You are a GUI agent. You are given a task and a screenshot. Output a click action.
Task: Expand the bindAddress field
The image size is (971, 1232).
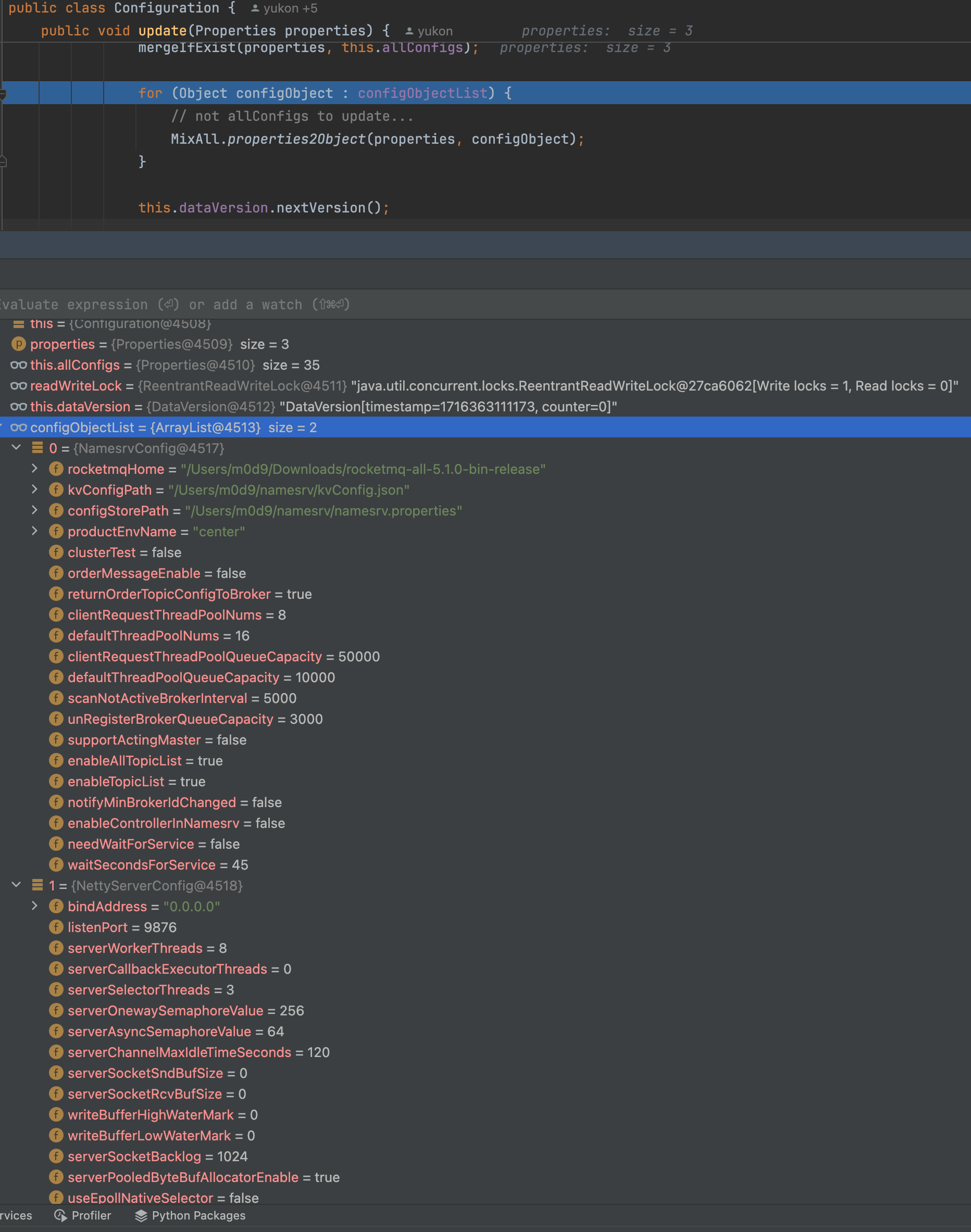(35, 906)
